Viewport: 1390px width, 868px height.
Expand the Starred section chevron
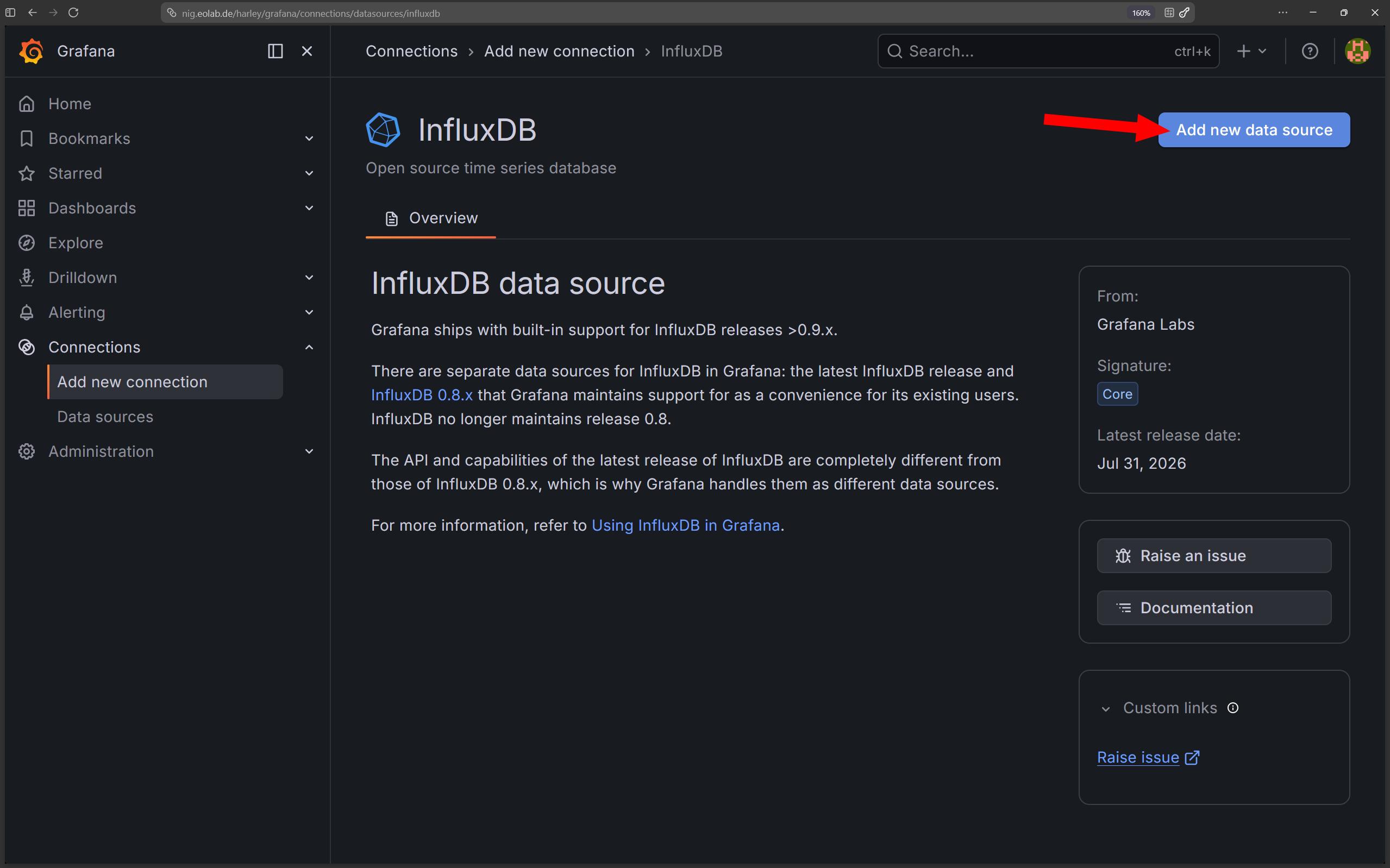pos(309,173)
